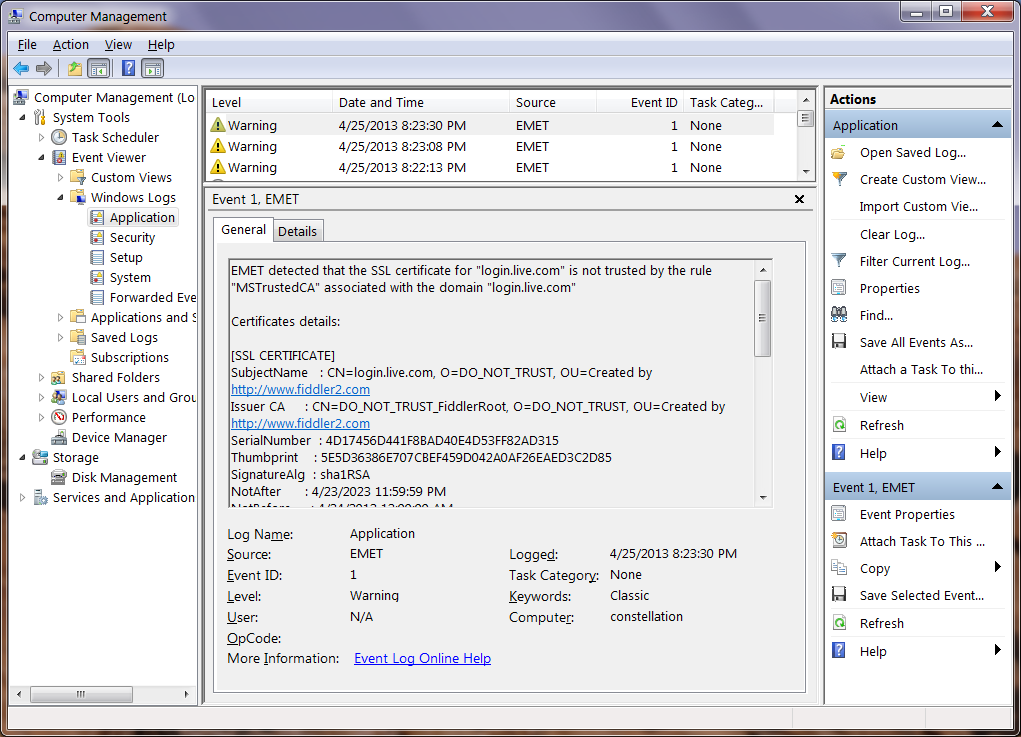Click the blue Help icon in toolbar
This screenshot has height=737, width=1021.
pos(128,69)
